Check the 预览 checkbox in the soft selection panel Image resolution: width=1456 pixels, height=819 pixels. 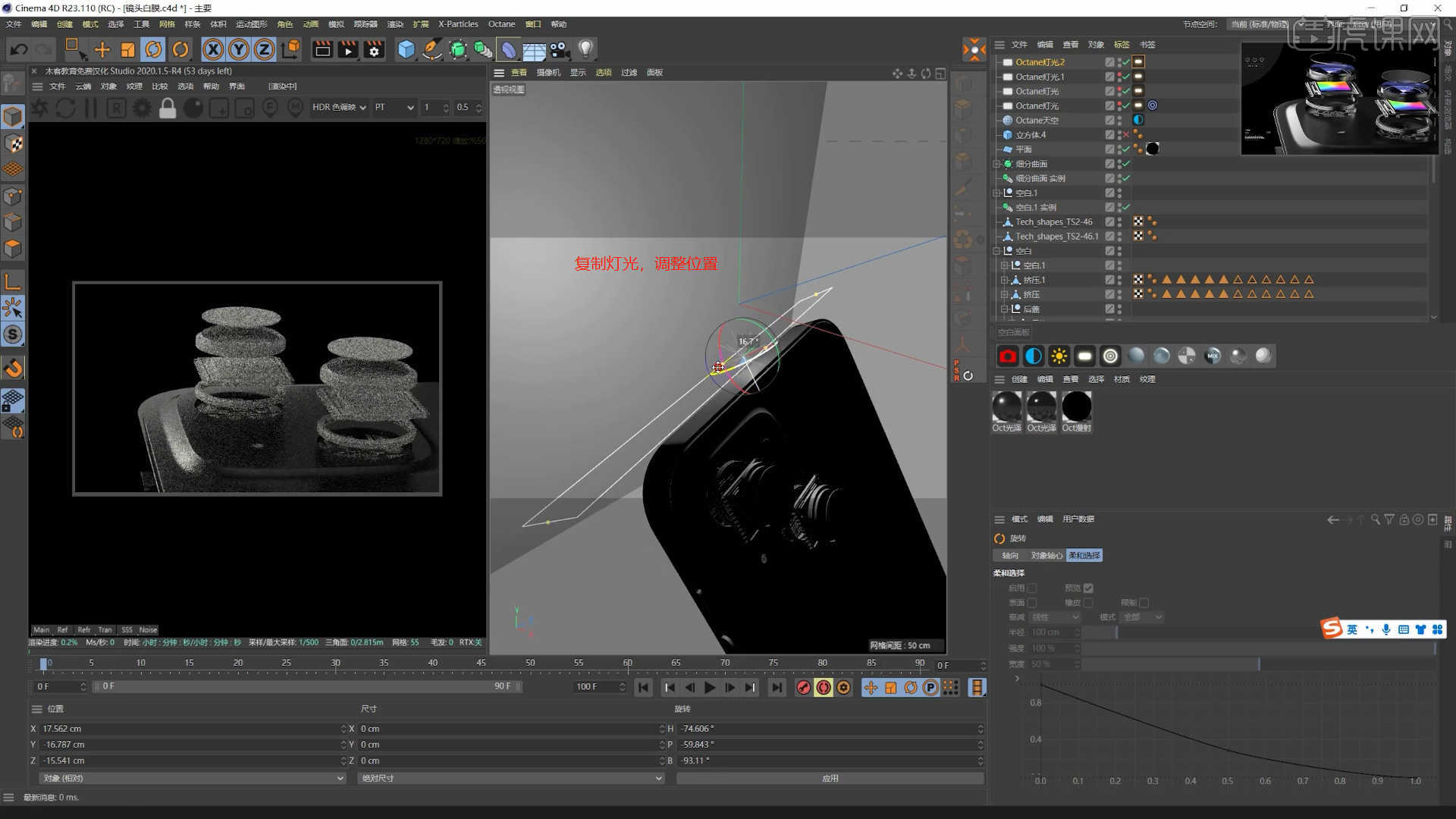click(x=1089, y=588)
